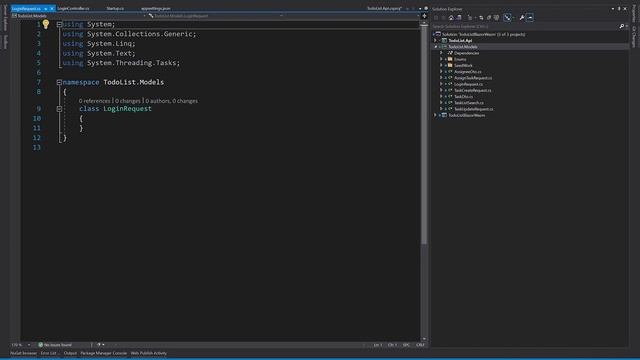640x360 pixels.
Task: Click the split editor icon above the vertical scrollbar
Action: click(424, 16)
